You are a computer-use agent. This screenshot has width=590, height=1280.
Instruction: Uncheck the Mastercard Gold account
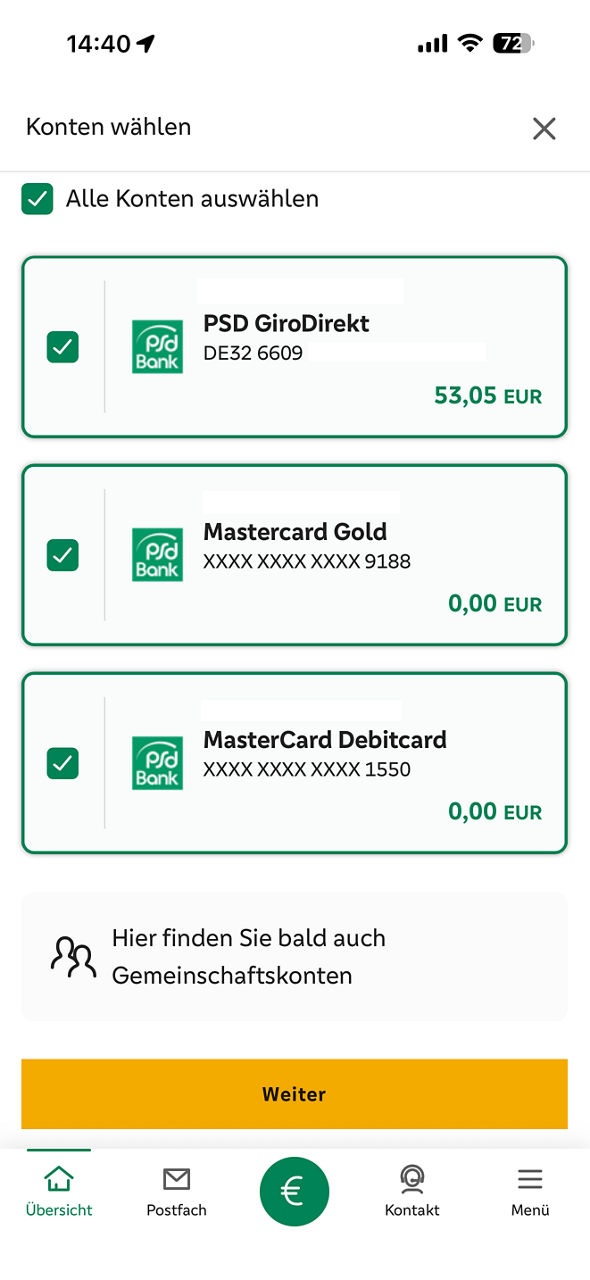click(x=62, y=555)
